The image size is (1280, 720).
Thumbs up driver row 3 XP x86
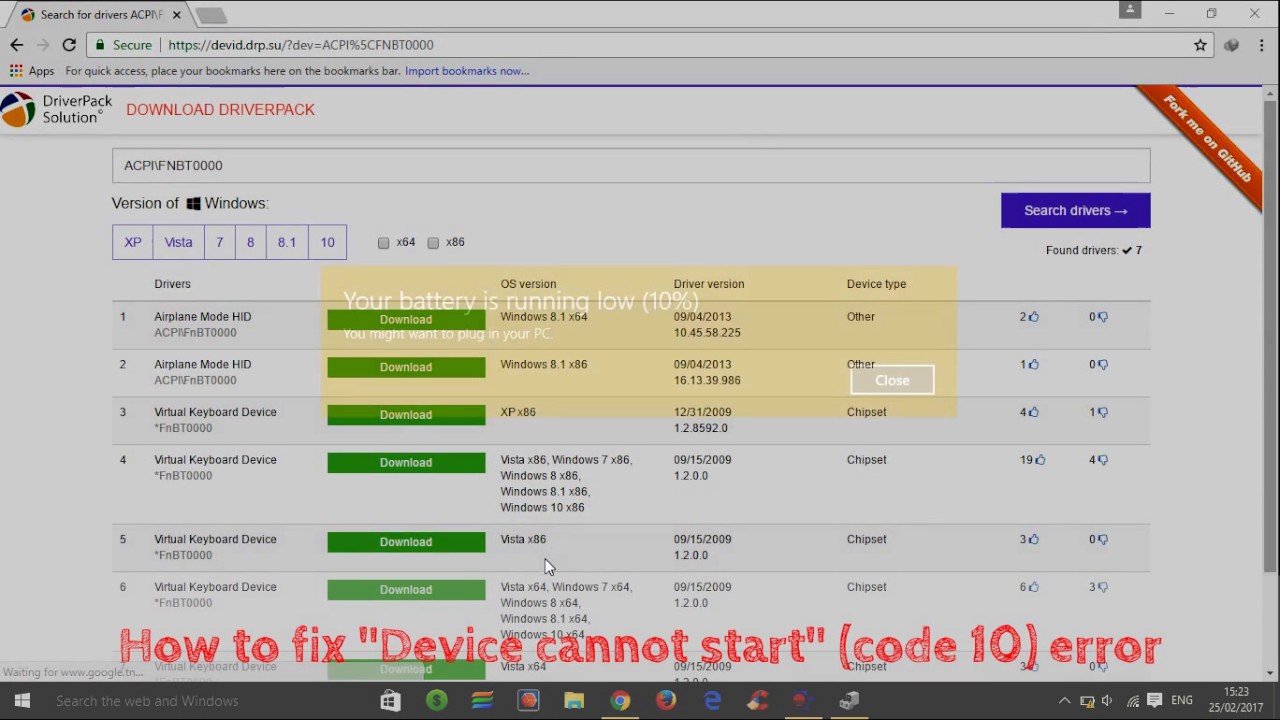(x=1034, y=412)
